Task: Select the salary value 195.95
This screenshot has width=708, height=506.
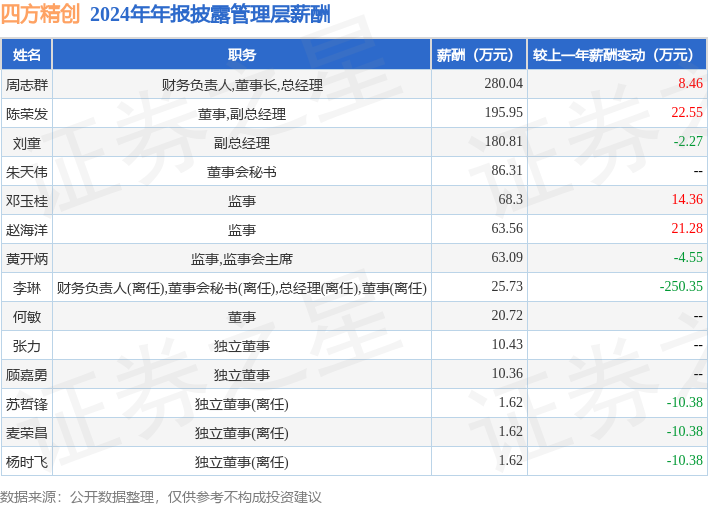Action: click(x=503, y=112)
